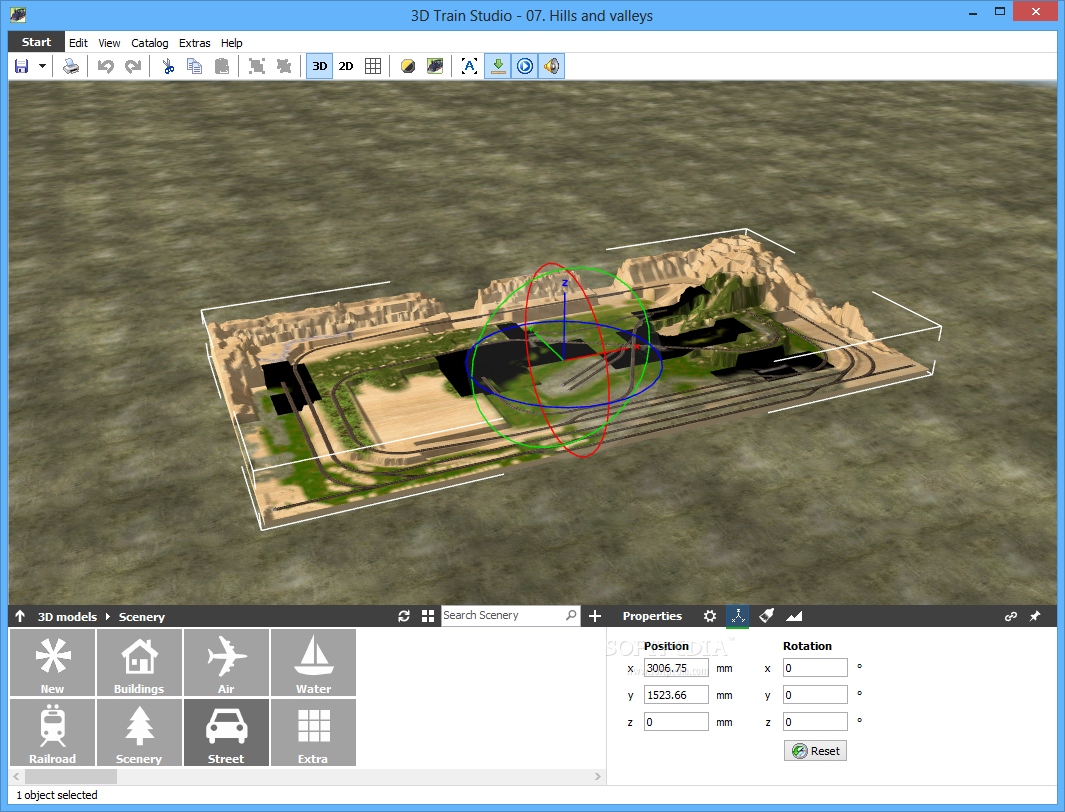Toggle the grid display icon

point(373,66)
